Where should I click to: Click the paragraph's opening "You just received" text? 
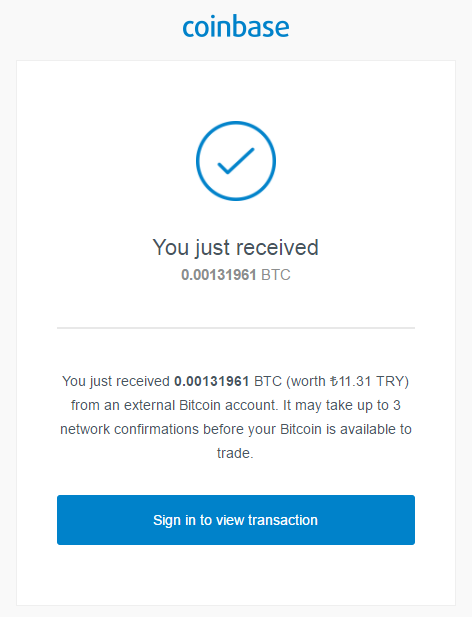(116, 381)
